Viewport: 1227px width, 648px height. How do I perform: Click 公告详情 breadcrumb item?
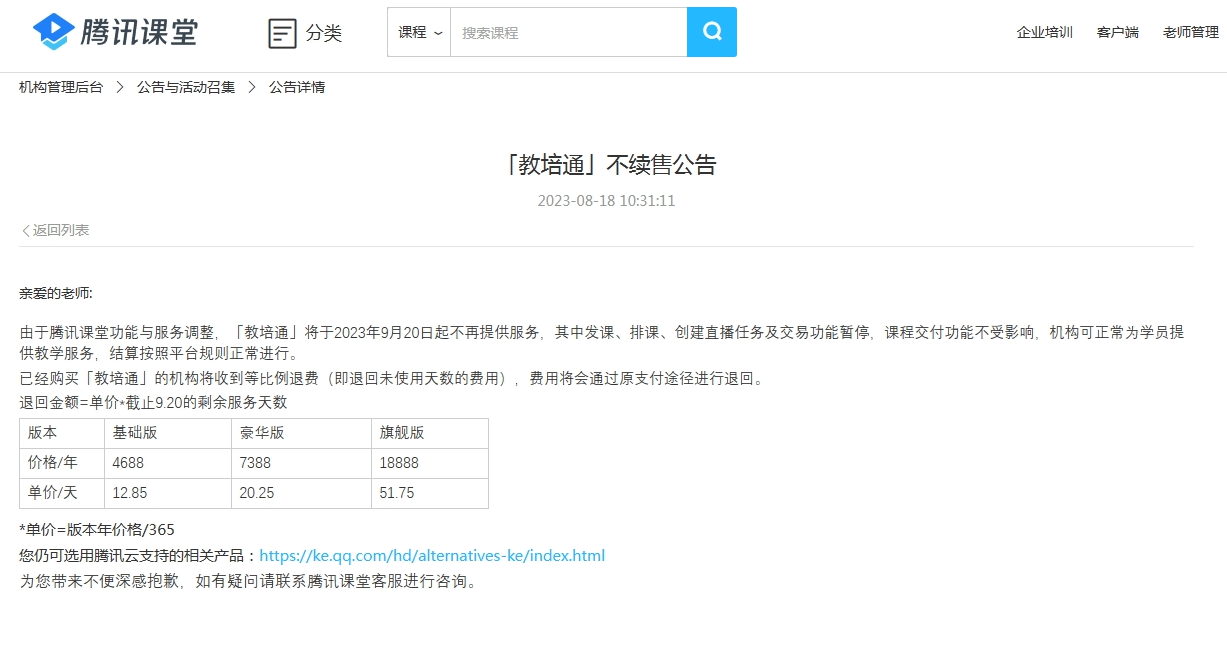(297, 87)
